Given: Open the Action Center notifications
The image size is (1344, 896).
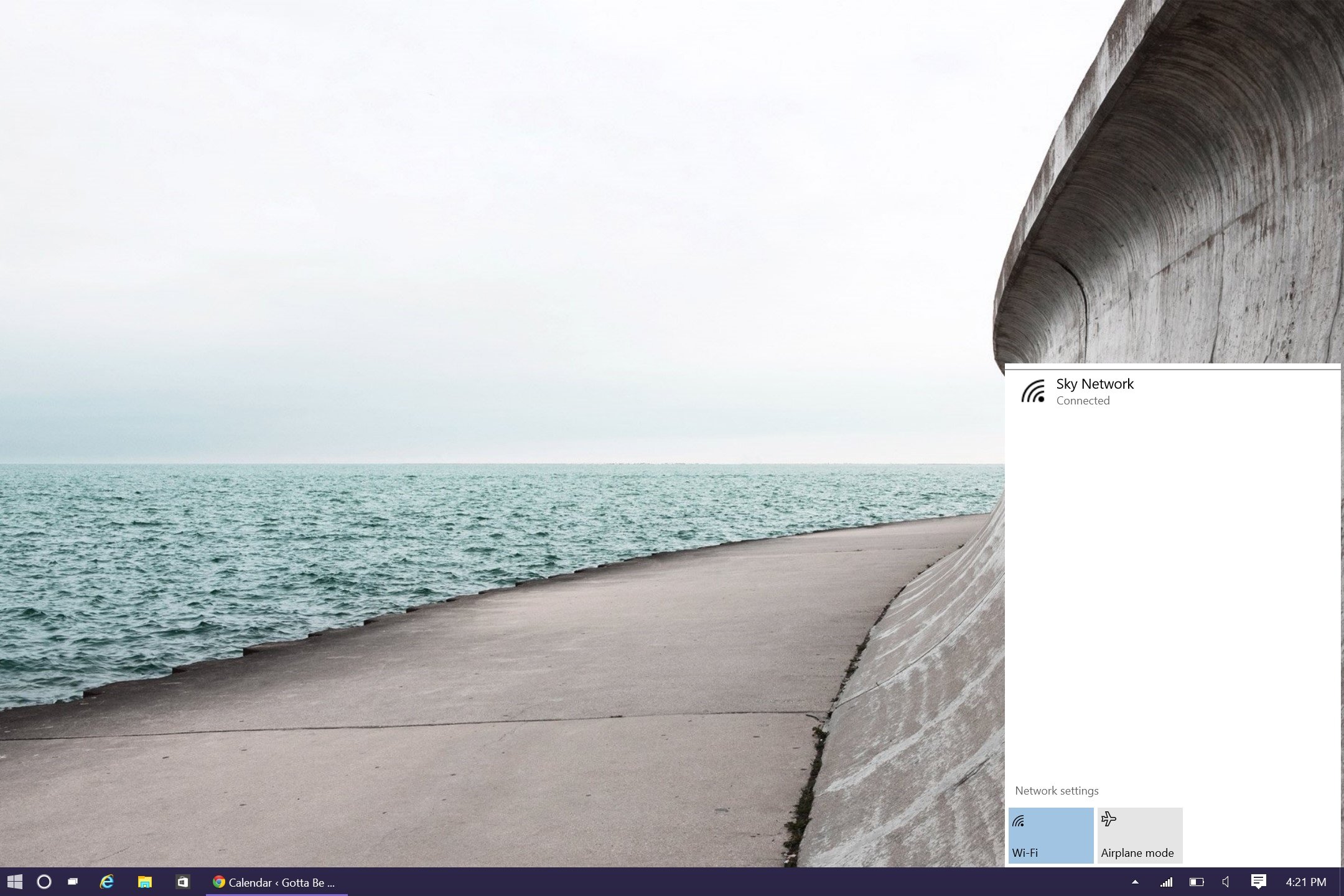Looking at the screenshot, I should 1258,881.
